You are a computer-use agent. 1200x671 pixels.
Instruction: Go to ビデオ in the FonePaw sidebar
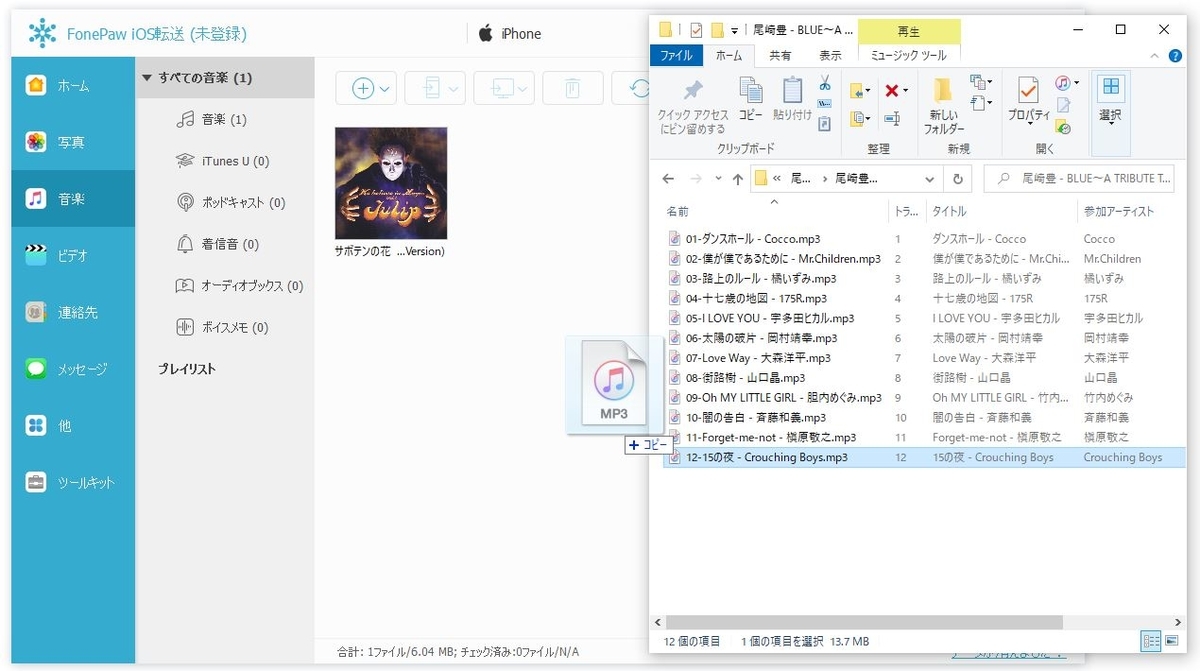73,256
